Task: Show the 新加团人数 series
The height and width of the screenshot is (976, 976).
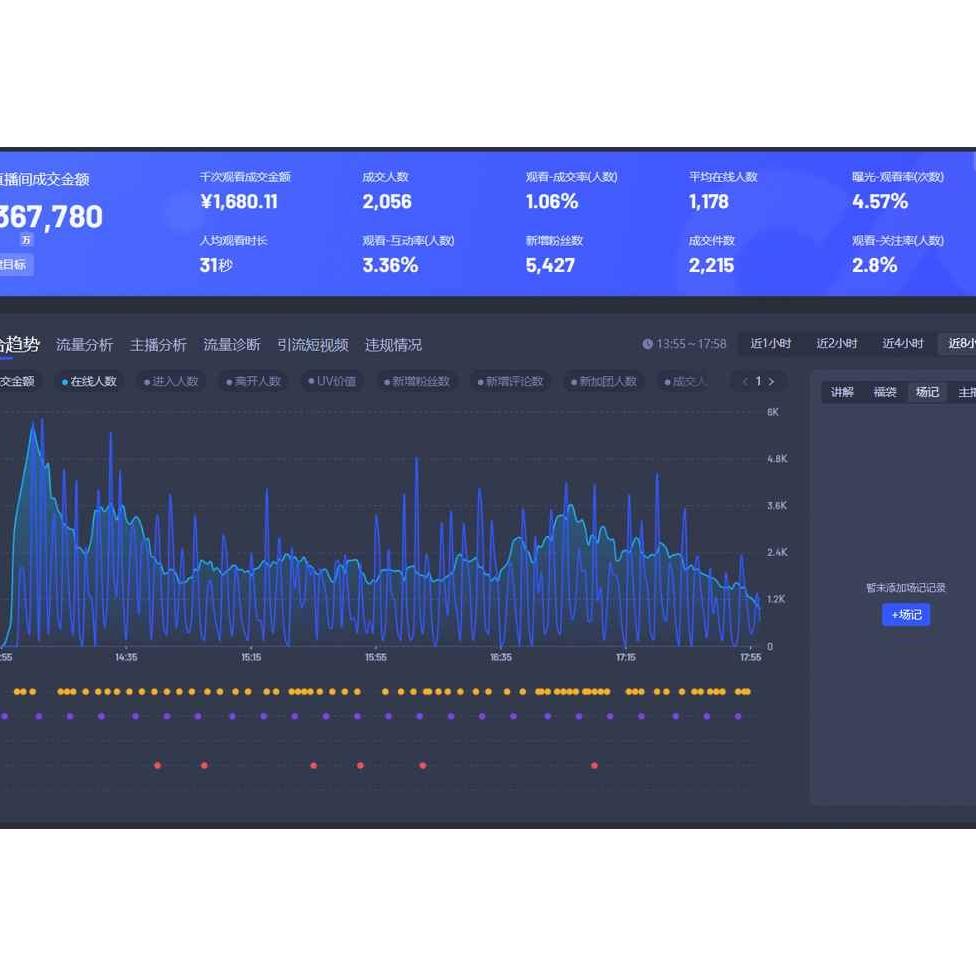Action: 603,381
